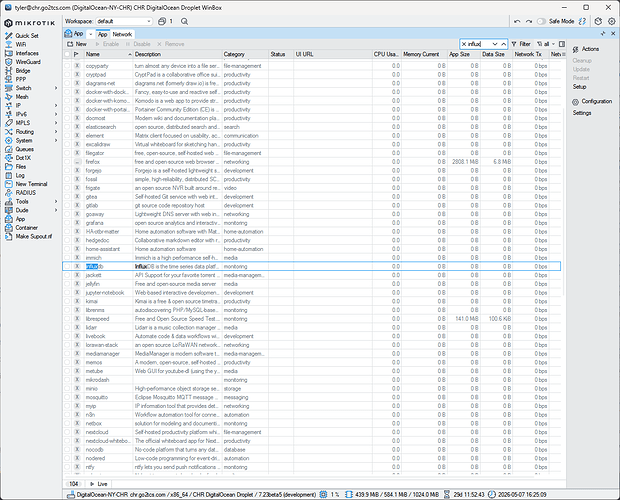
Task: Tick the checkbox for the firefox row
Action: 67,162
